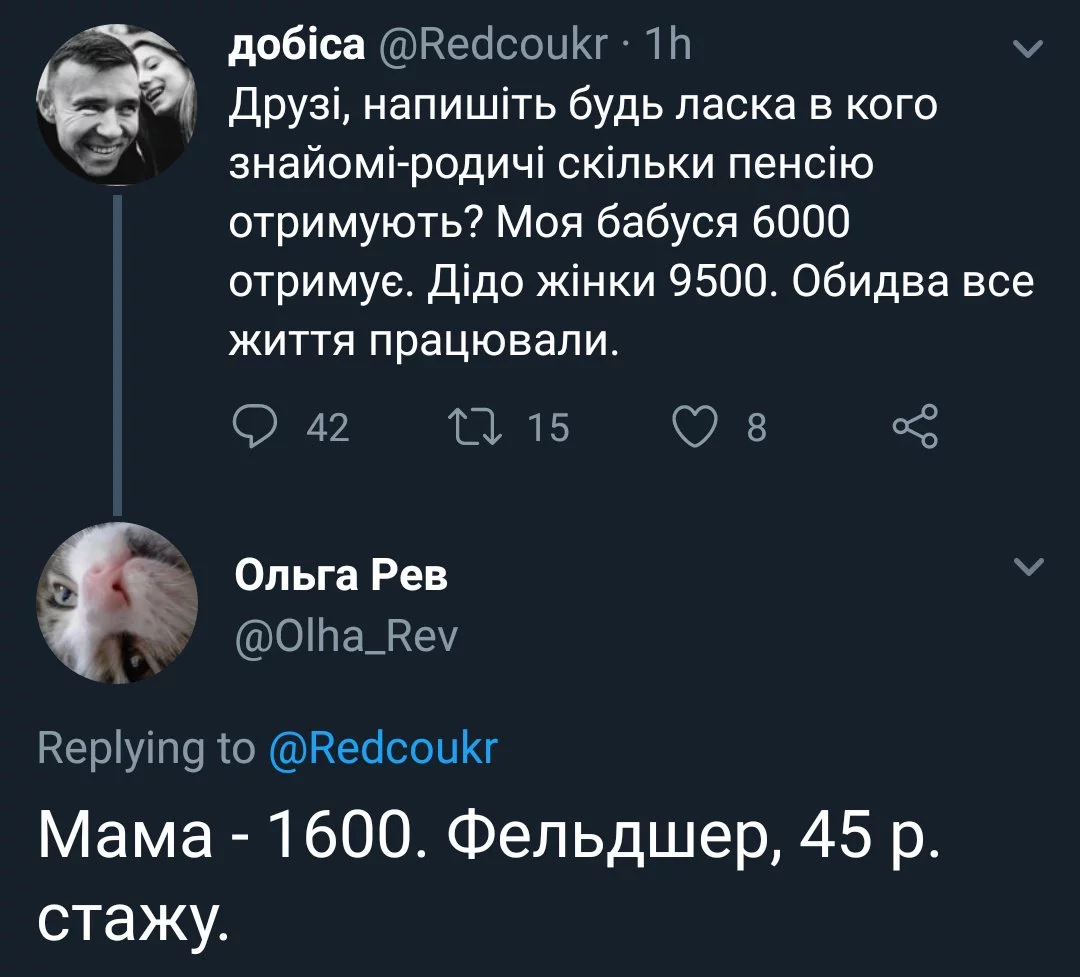Click the like count 8
The width and height of the screenshot is (1080, 977).
[756, 428]
